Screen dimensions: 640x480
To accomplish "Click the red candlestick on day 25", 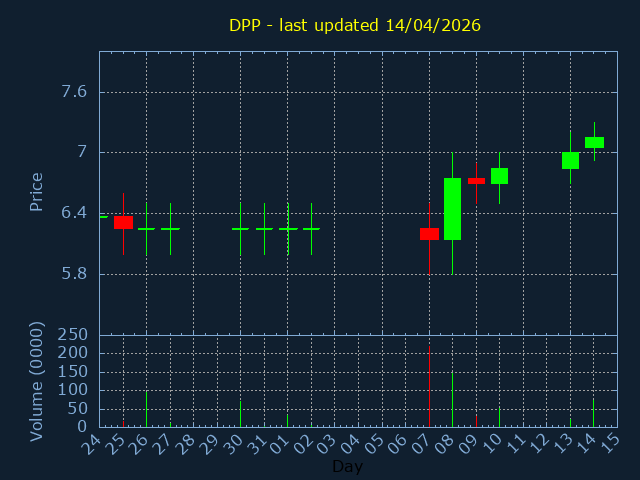I will [x=123, y=222].
